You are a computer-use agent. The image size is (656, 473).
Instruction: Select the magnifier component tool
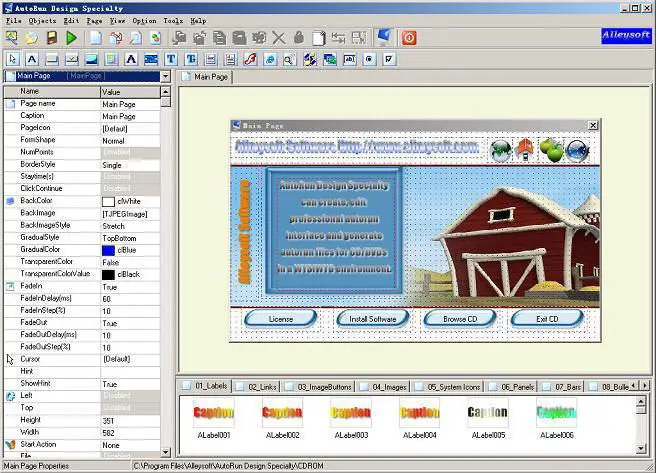coord(289,59)
